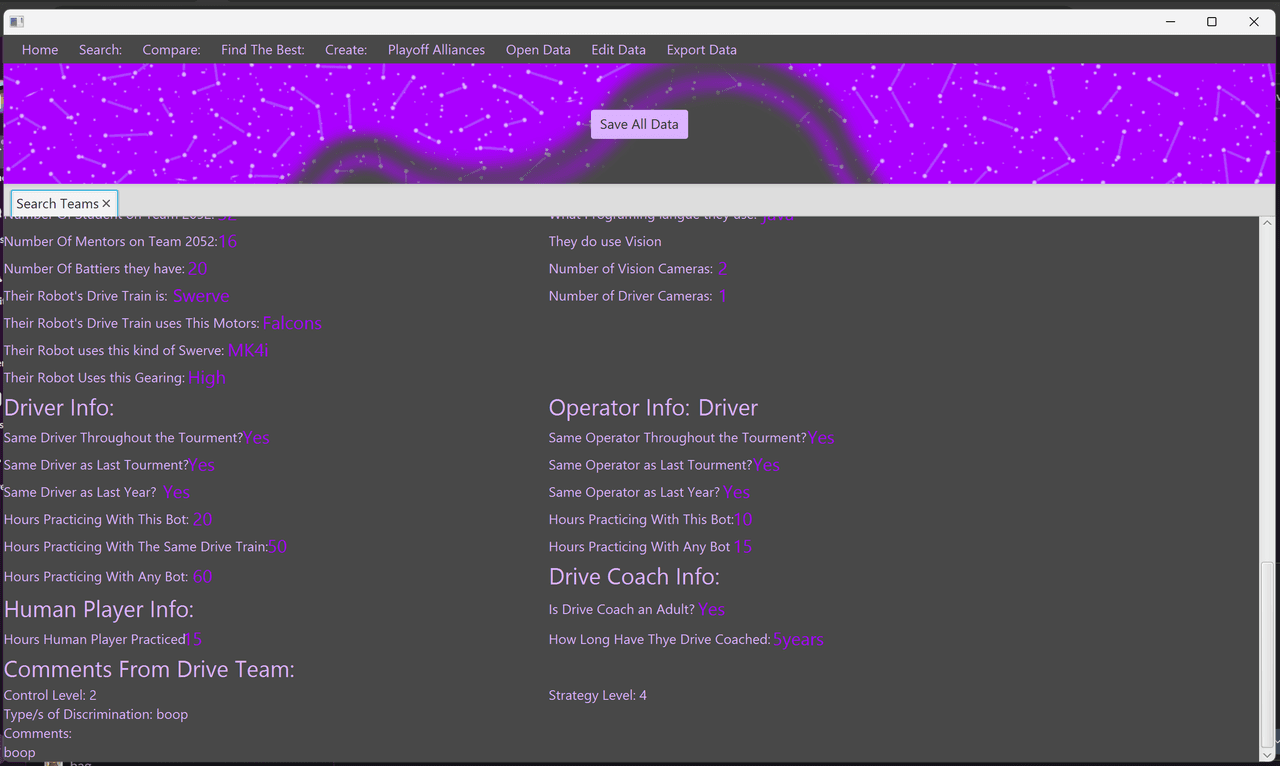Image resolution: width=1280 pixels, height=766 pixels.
Task: Click the empty scrollbar track above the thumb
Action: pos(1268,400)
